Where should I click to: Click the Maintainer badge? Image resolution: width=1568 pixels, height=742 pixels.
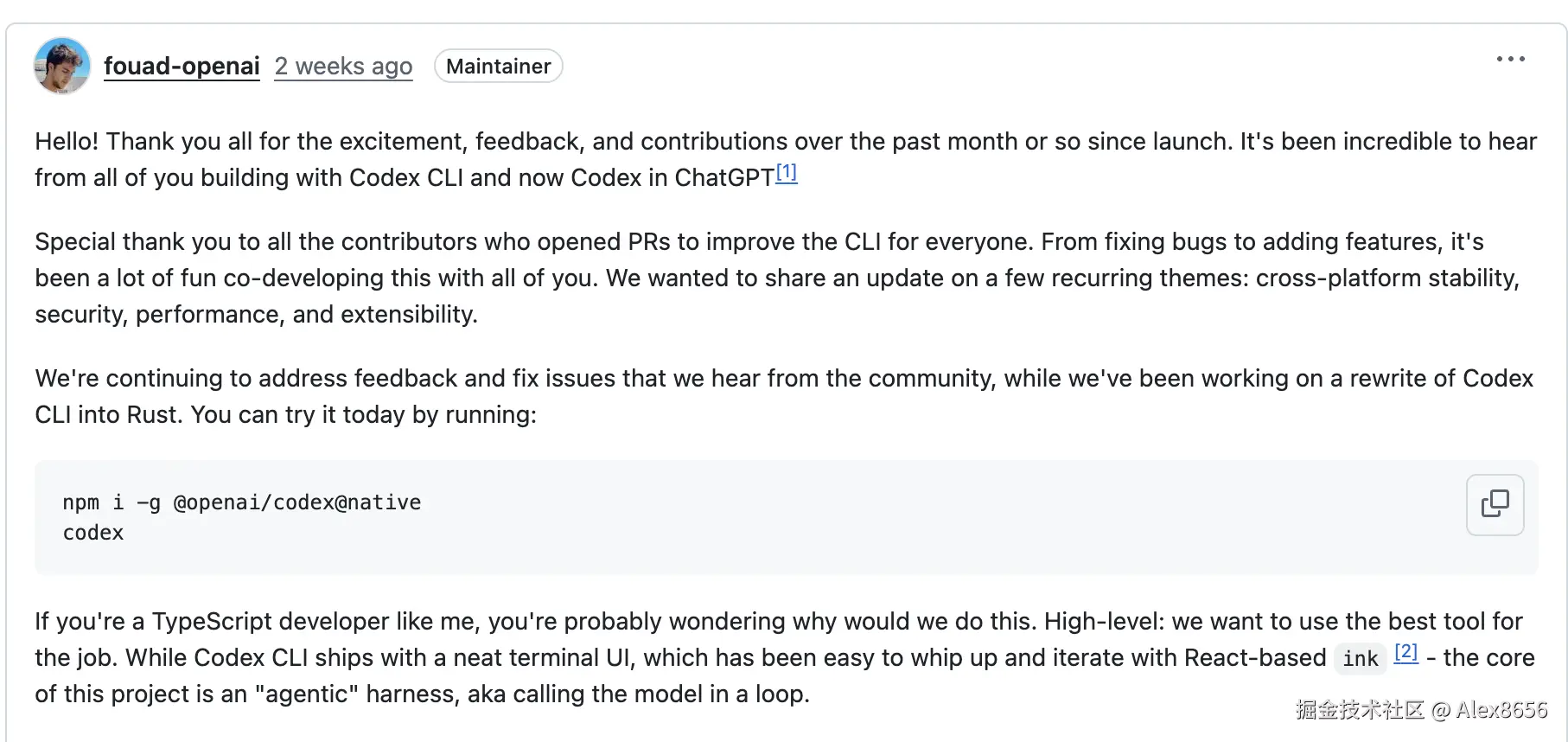click(498, 67)
